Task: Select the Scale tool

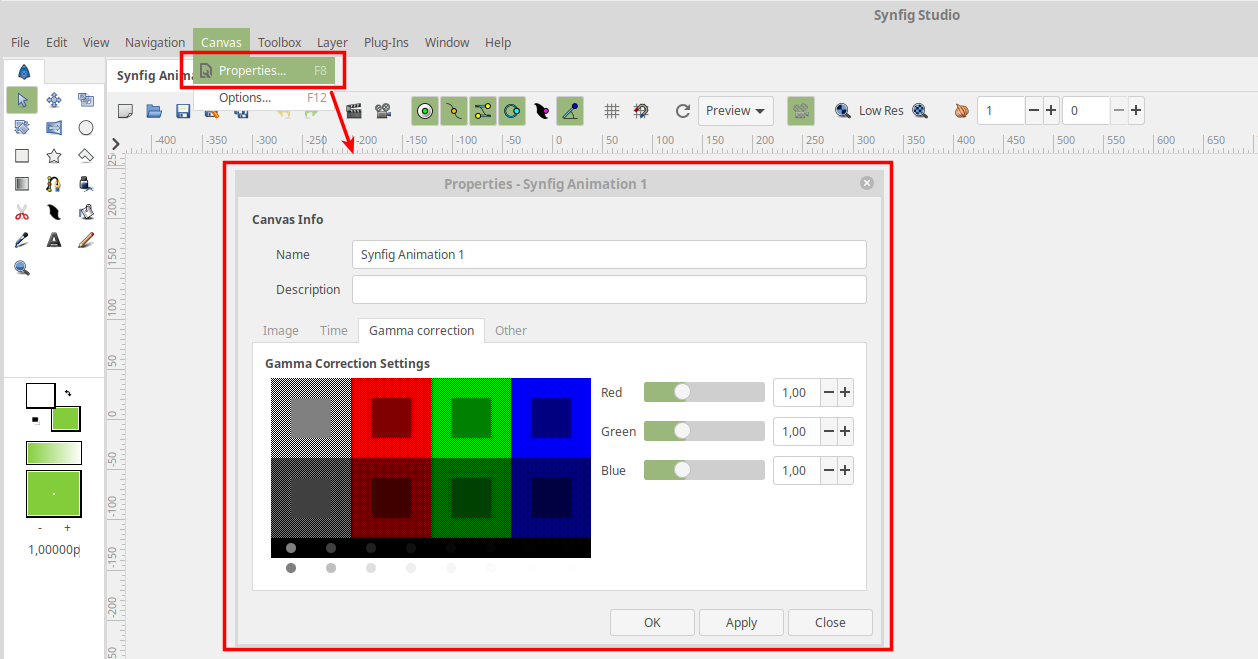Action: [86, 99]
